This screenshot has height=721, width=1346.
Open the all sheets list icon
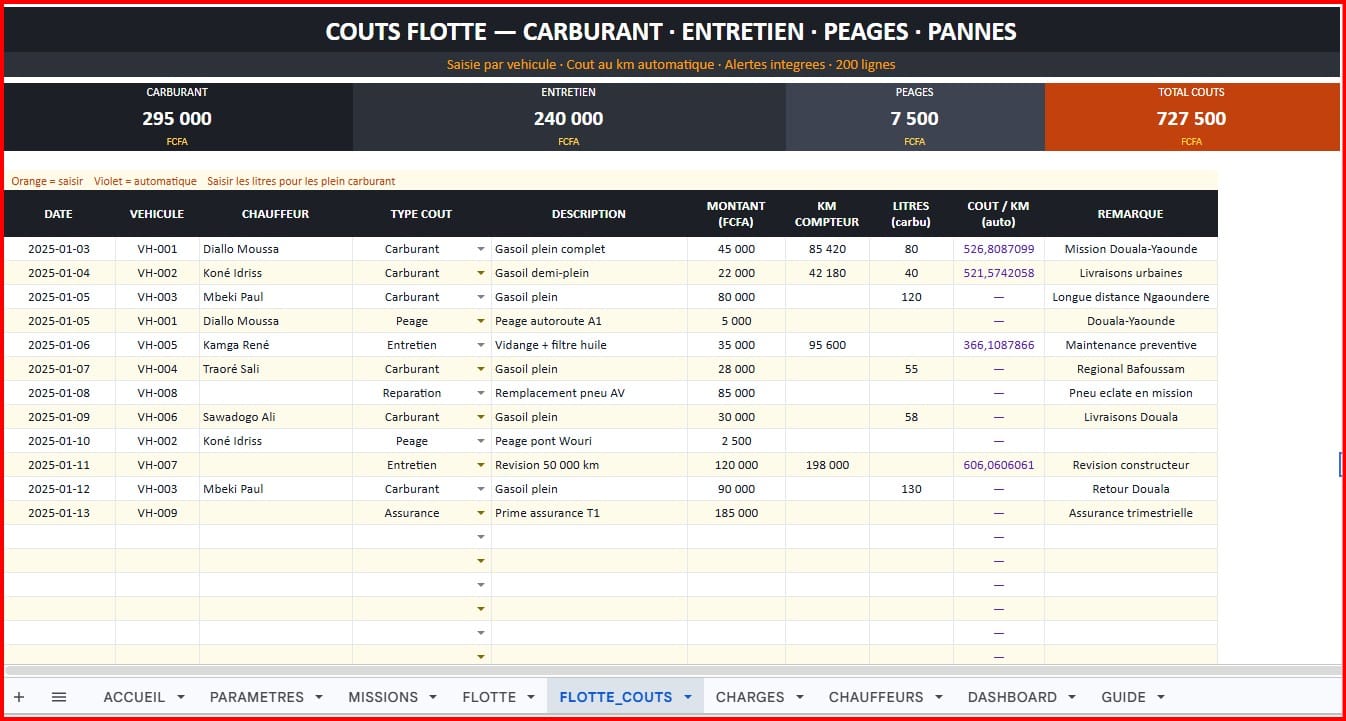(x=59, y=697)
